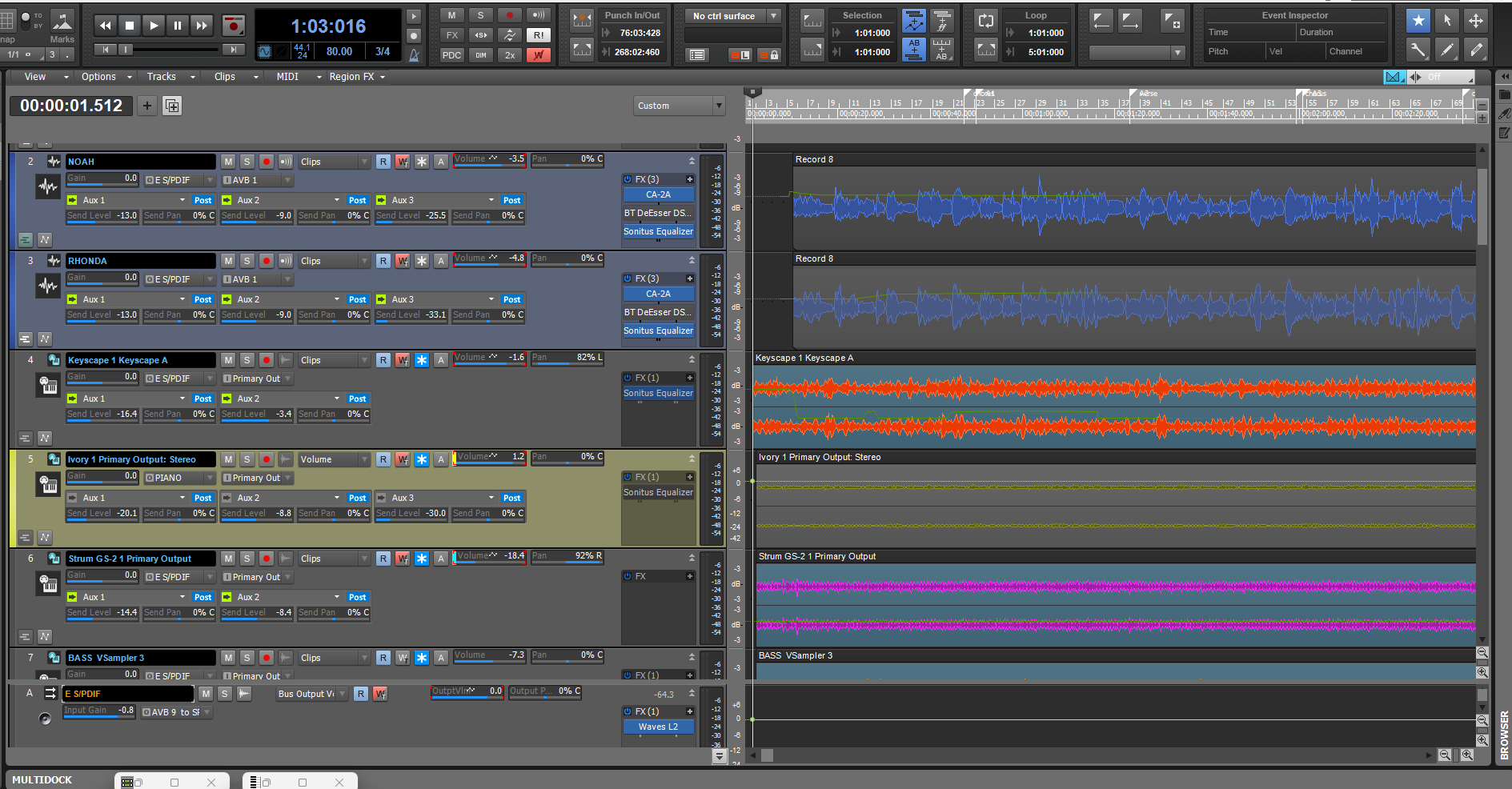Open the Tracks menu
The width and height of the screenshot is (1512, 789).
169,77
